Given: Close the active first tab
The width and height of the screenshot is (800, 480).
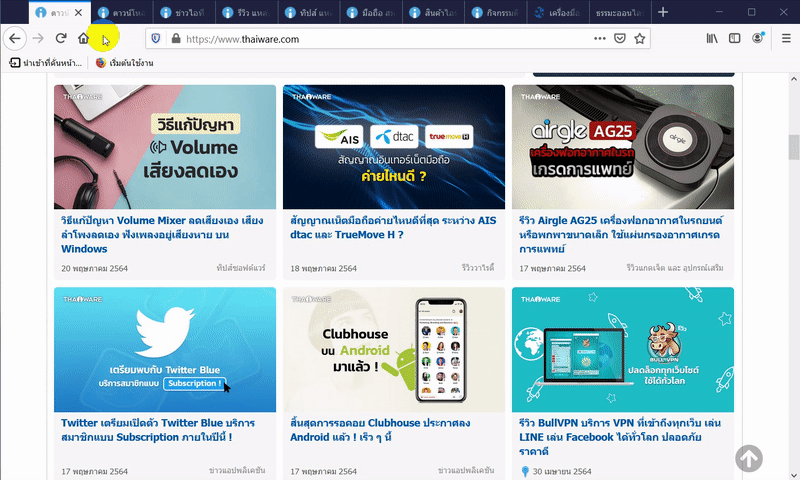Looking at the screenshot, I should [78, 13].
